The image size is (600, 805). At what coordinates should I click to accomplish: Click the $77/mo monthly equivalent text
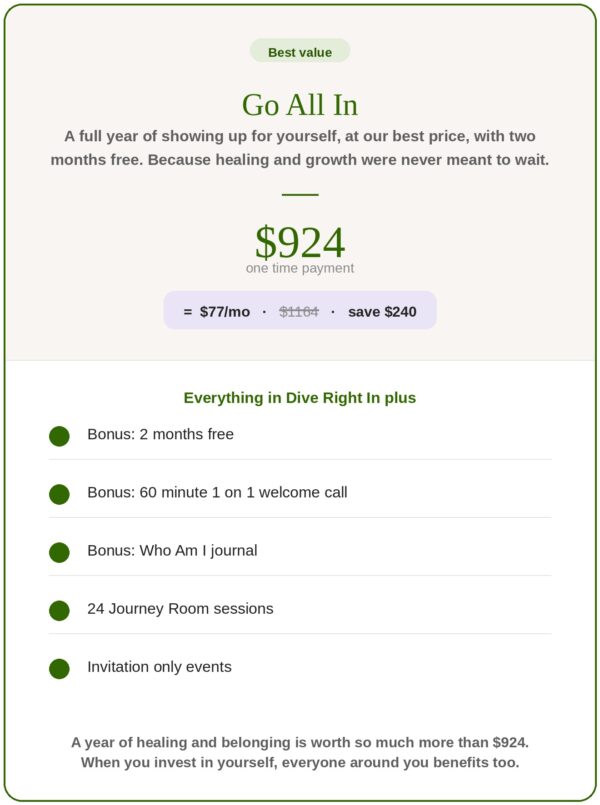coord(225,312)
